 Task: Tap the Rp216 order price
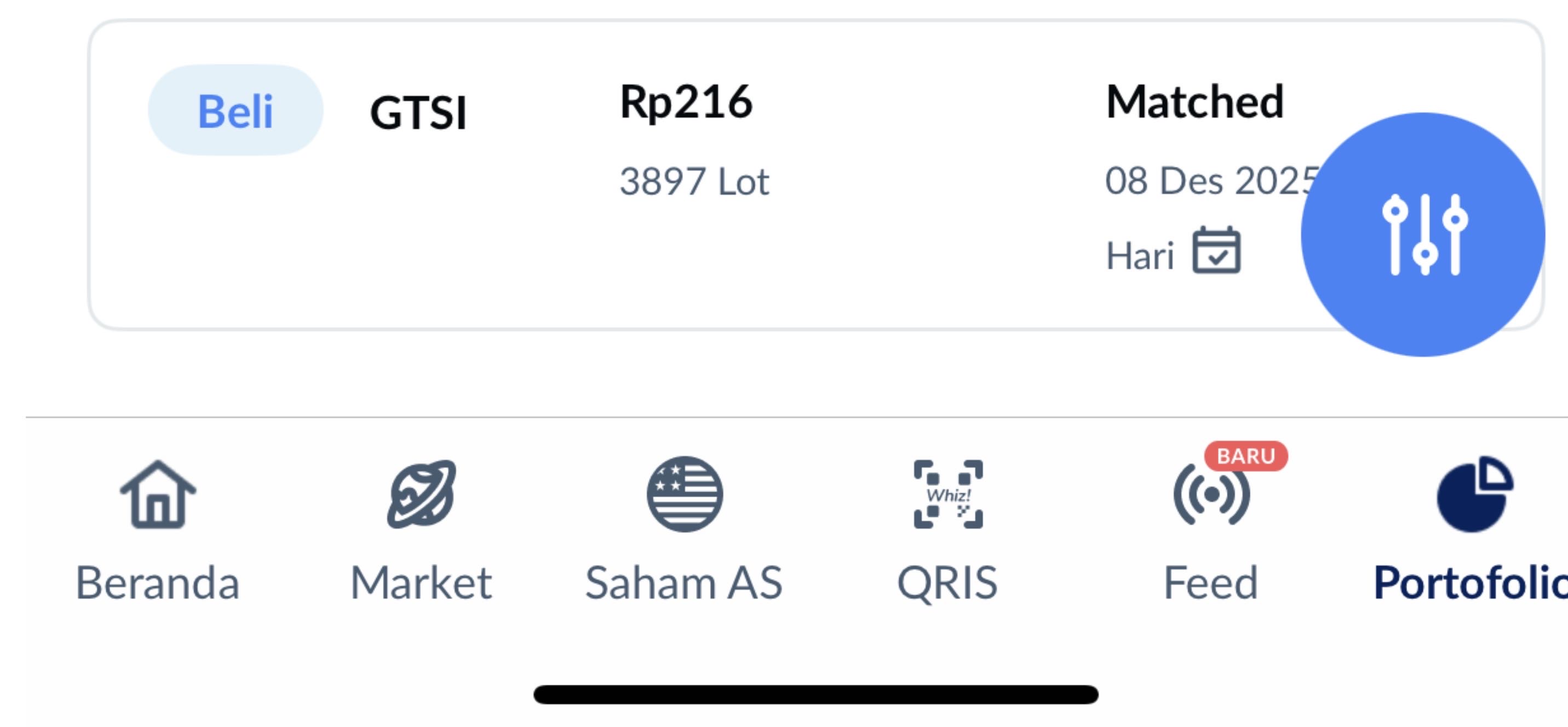(x=686, y=102)
